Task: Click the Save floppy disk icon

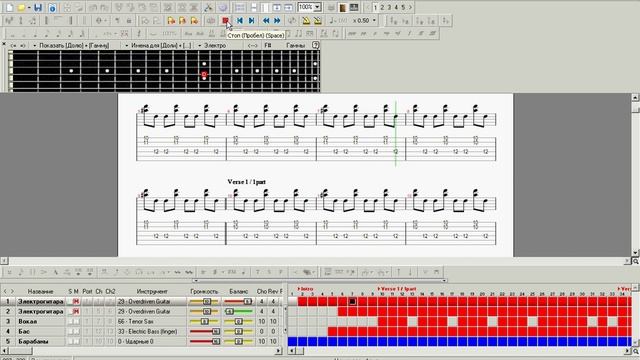Action: pos(38,7)
